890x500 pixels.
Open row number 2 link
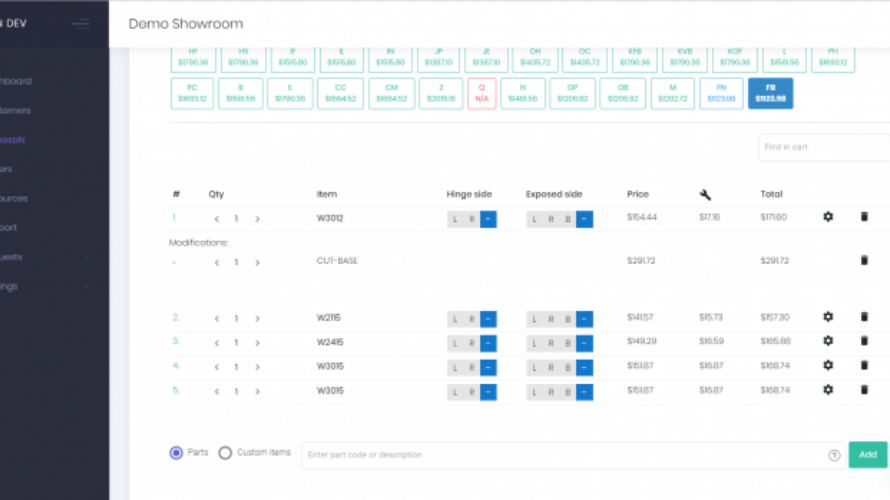(x=176, y=317)
